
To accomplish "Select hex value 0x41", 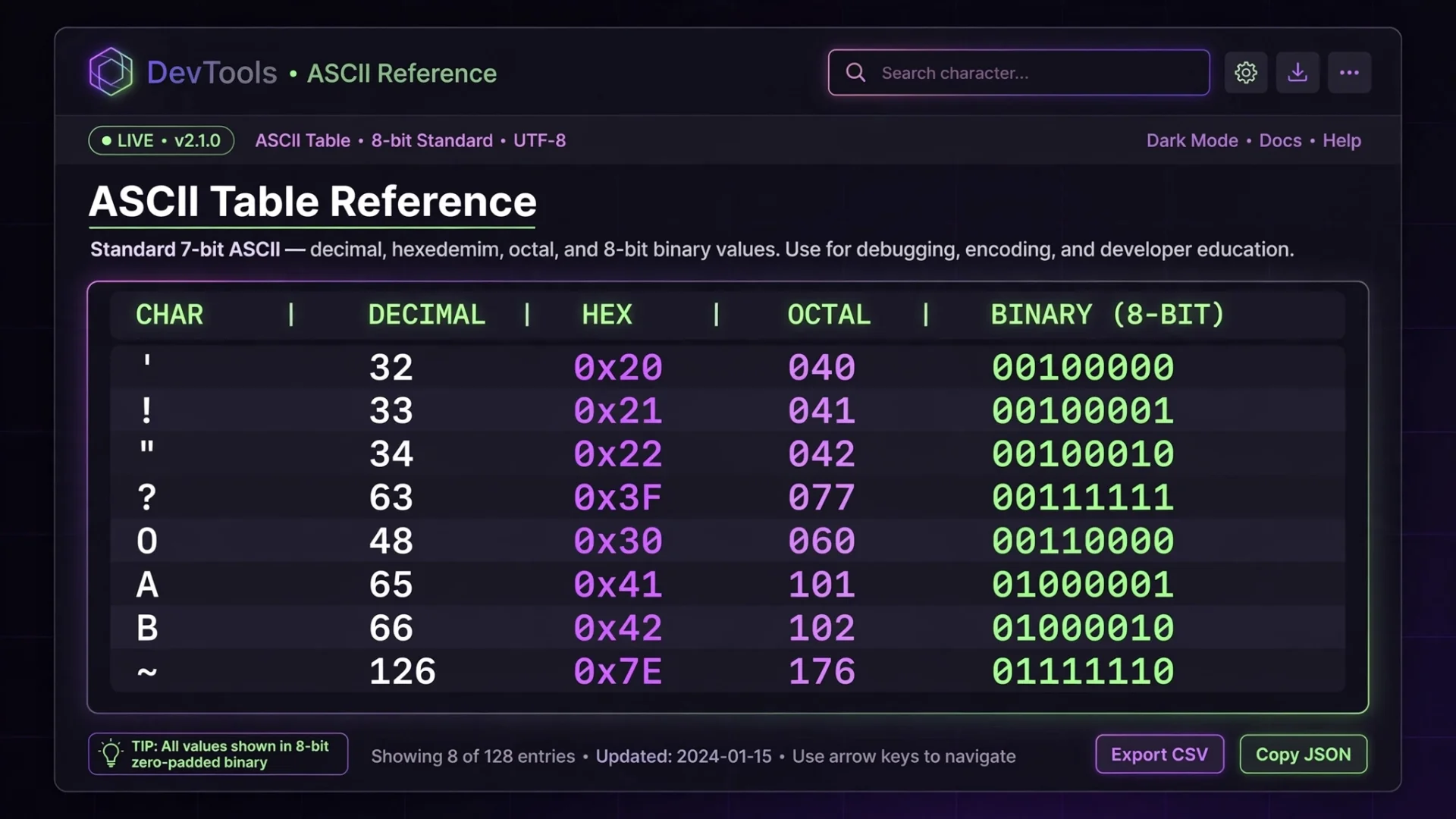I will [x=618, y=585].
